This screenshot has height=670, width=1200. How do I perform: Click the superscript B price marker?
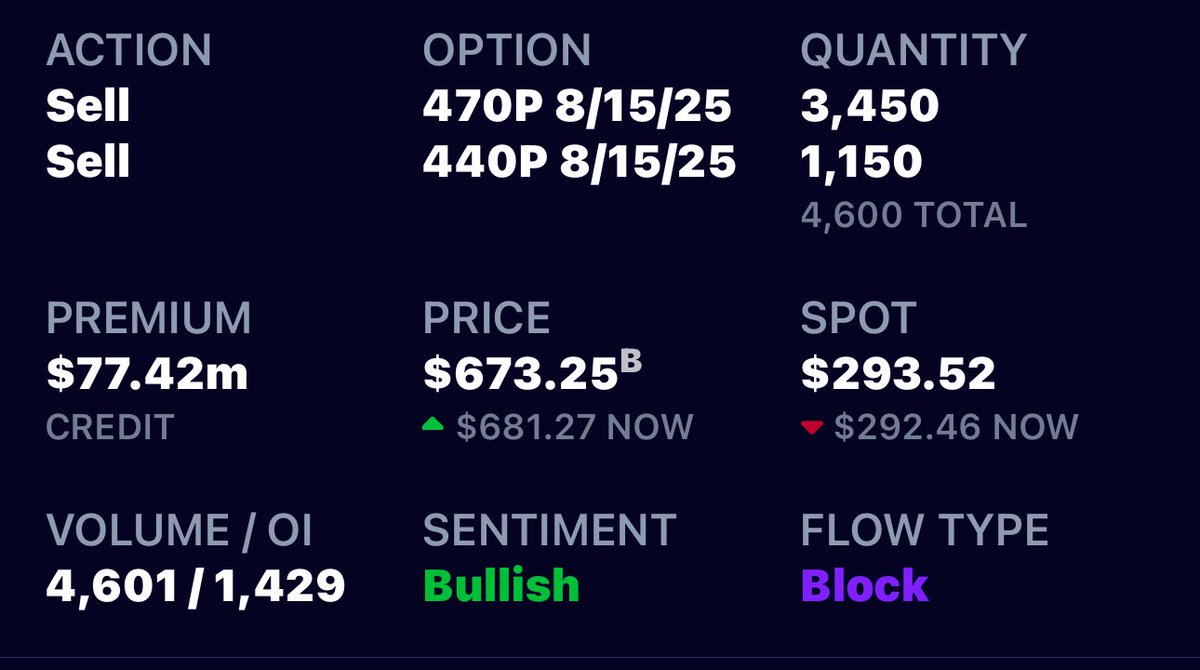(x=631, y=358)
